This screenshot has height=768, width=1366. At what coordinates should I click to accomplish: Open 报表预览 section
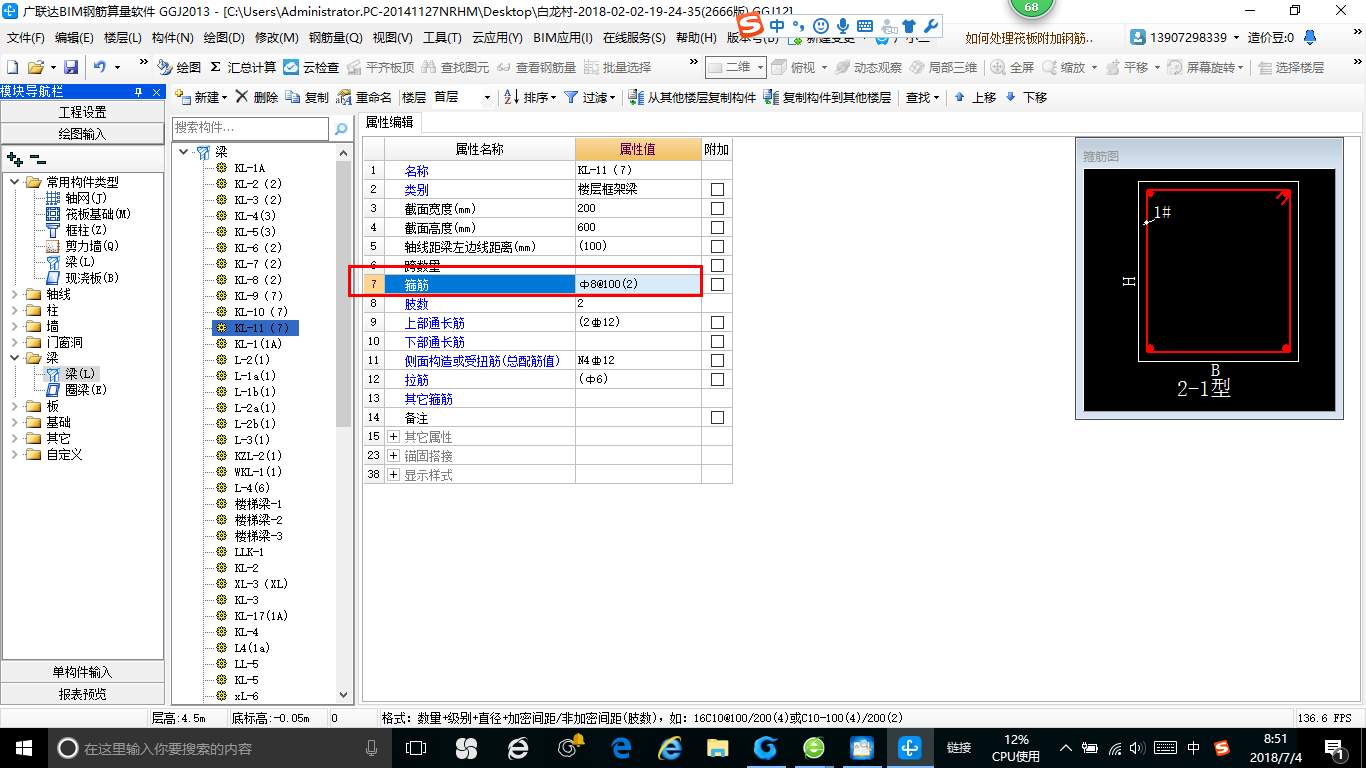tap(82, 694)
